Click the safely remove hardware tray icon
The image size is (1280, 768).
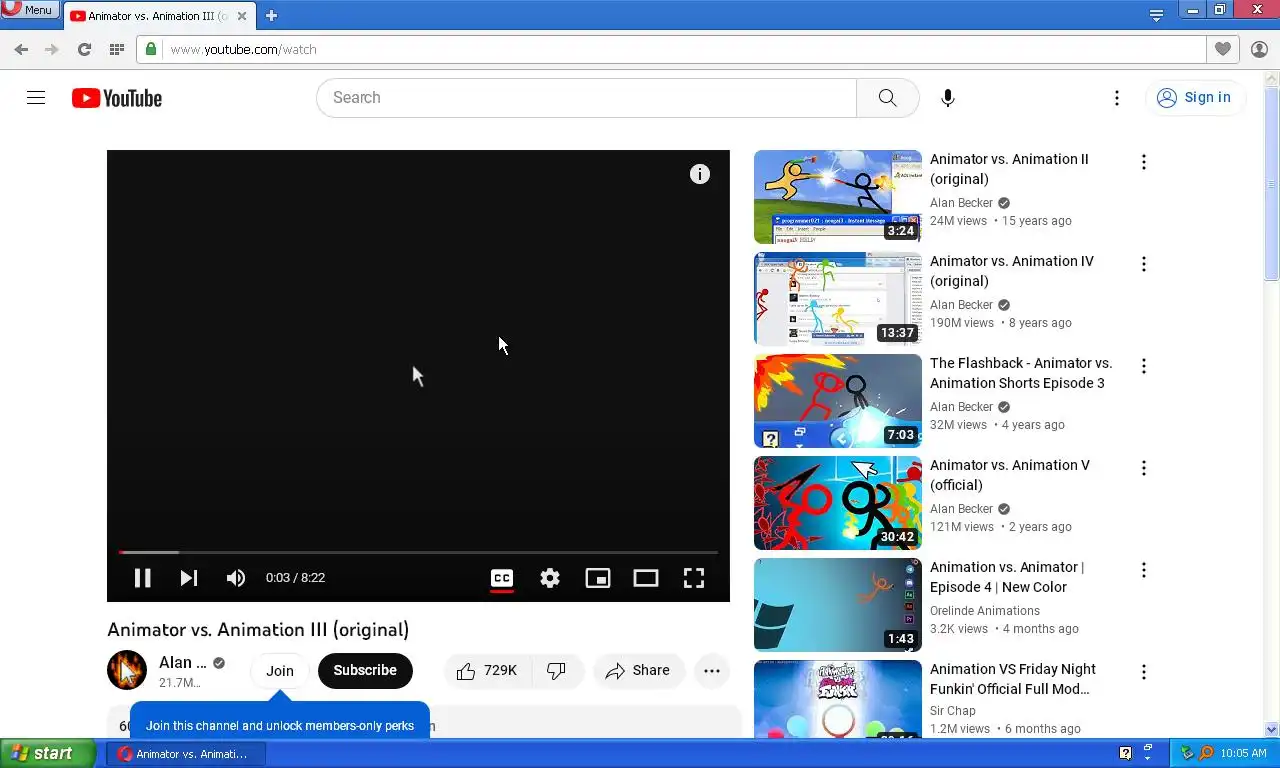coord(1188,753)
